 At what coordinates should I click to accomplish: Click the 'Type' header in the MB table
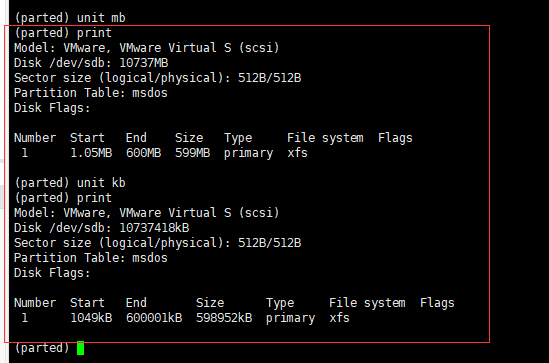pyautogui.click(x=238, y=138)
